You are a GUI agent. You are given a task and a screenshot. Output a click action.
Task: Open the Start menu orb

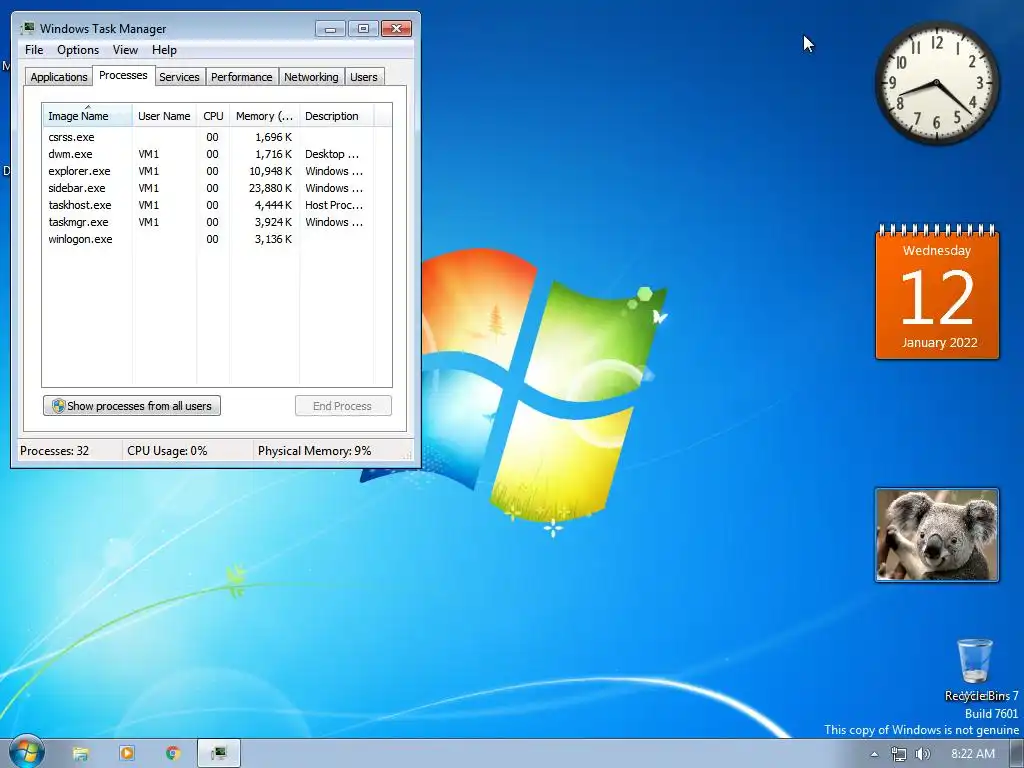click(x=26, y=752)
